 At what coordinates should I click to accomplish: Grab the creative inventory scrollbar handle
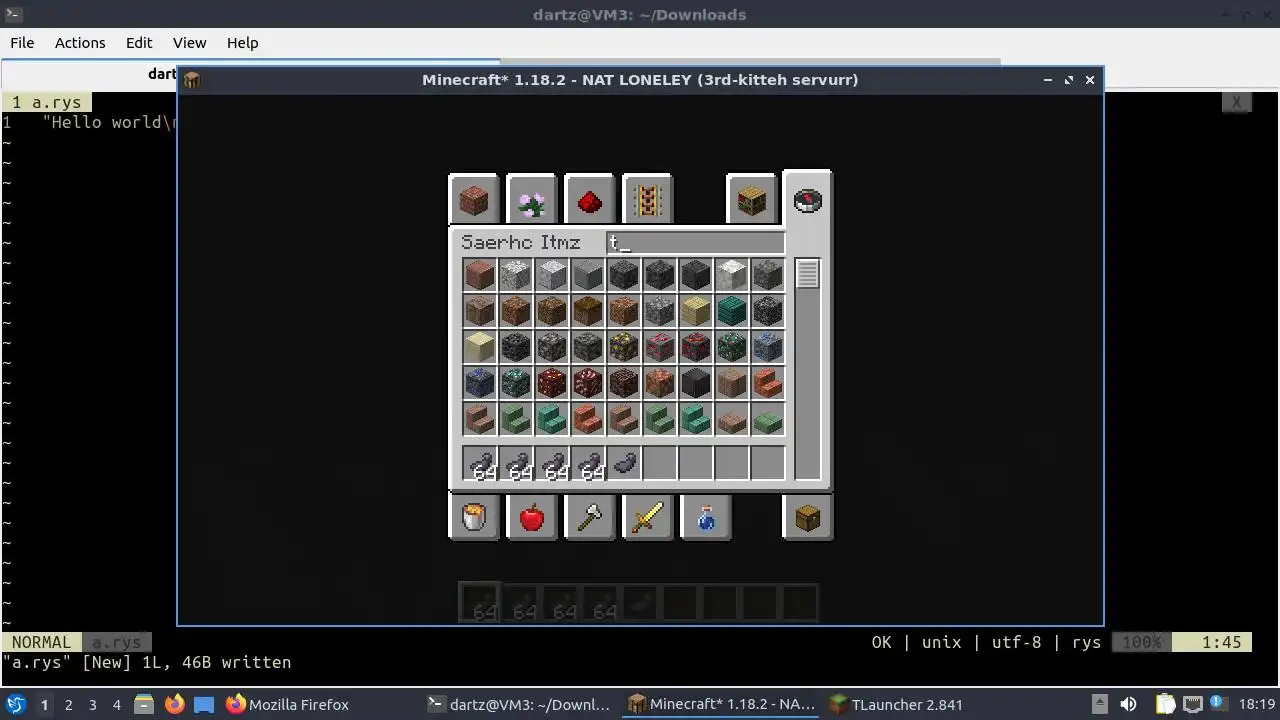(x=807, y=273)
